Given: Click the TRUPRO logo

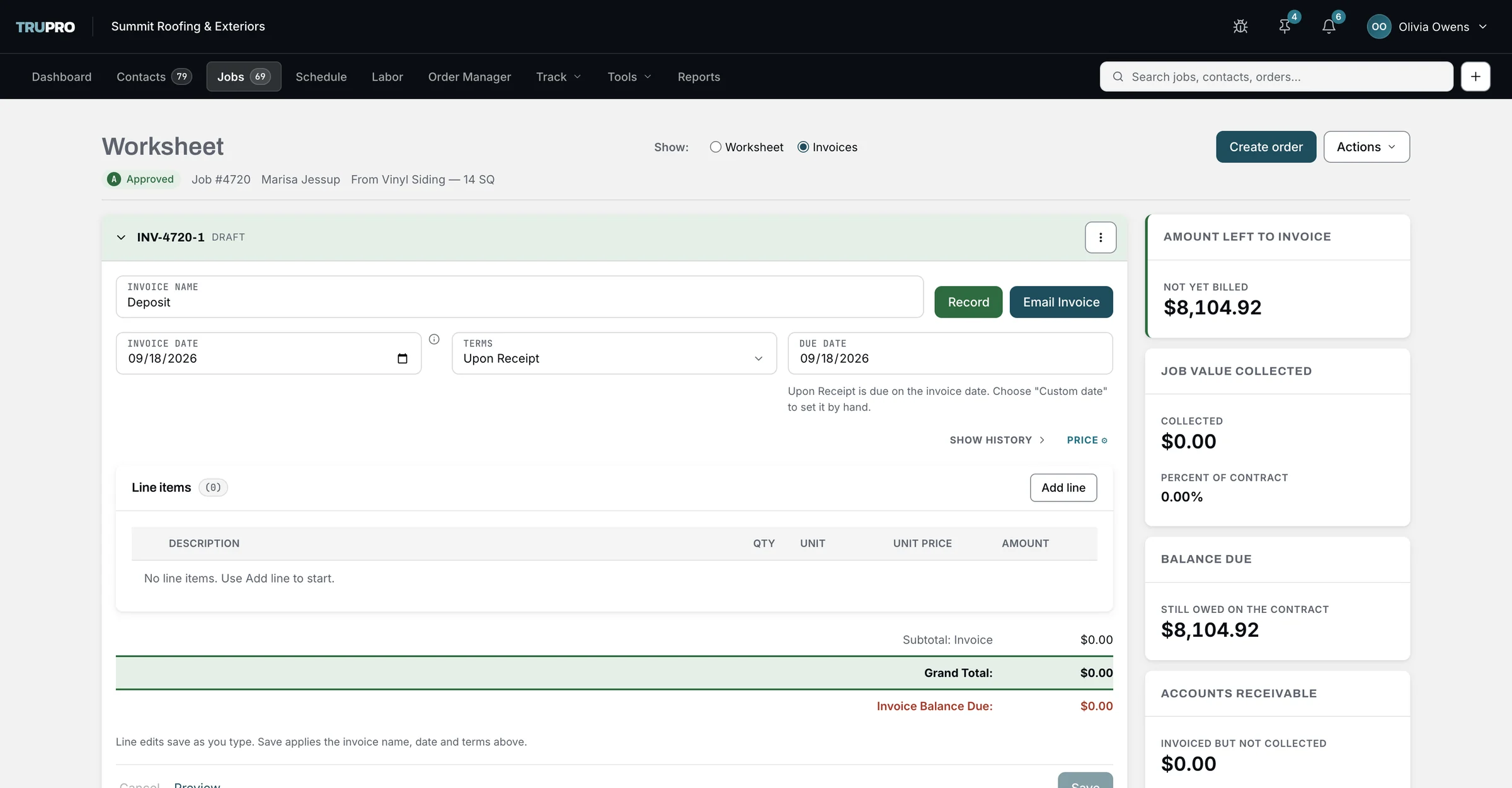Looking at the screenshot, I should 45,26.
